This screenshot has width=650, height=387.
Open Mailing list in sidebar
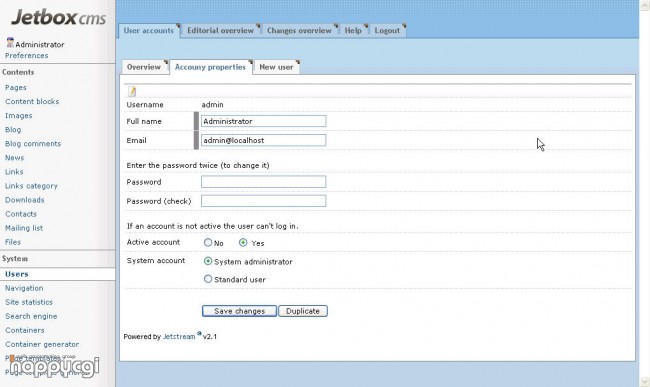[x=24, y=228]
